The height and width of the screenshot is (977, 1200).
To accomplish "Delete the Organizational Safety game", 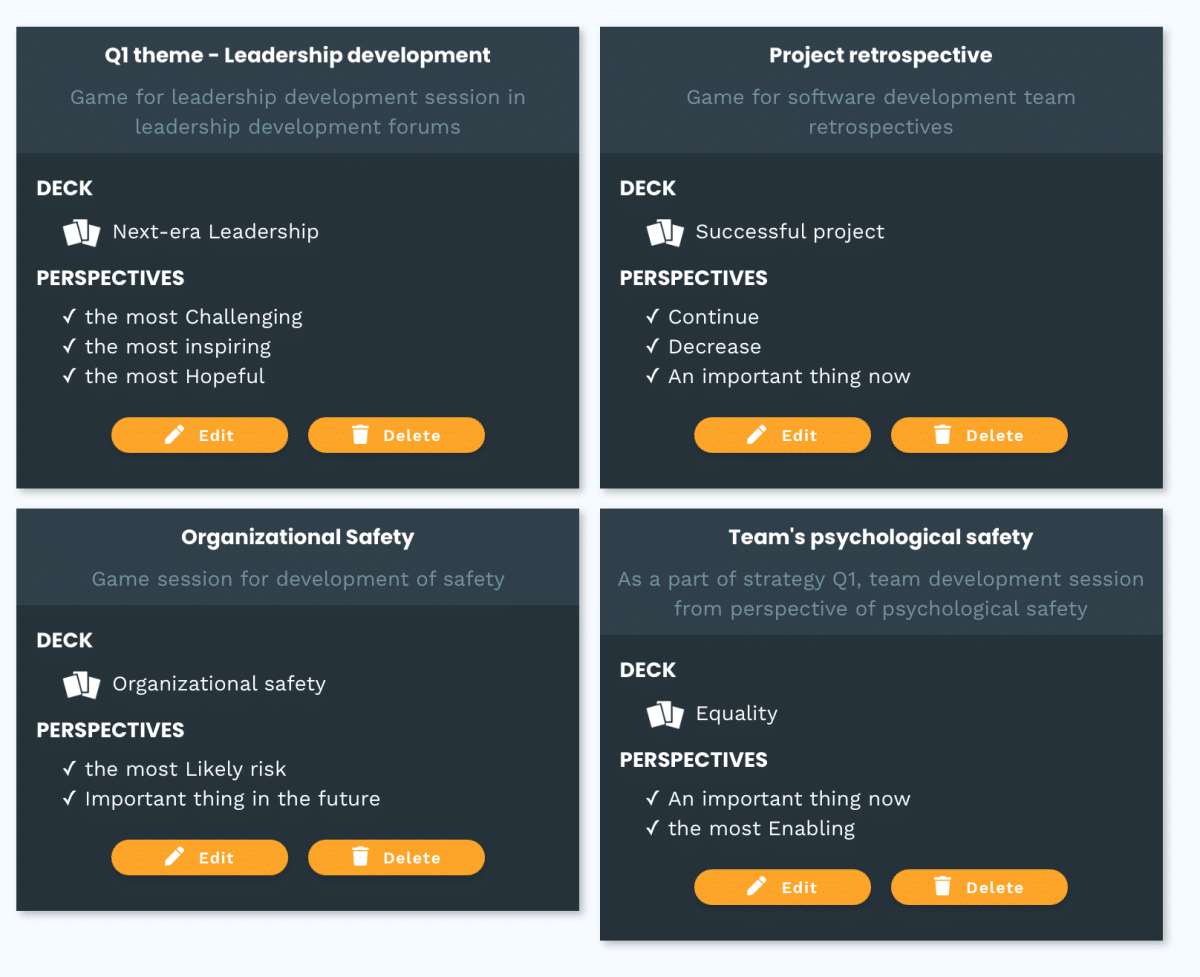I will point(396,857).
